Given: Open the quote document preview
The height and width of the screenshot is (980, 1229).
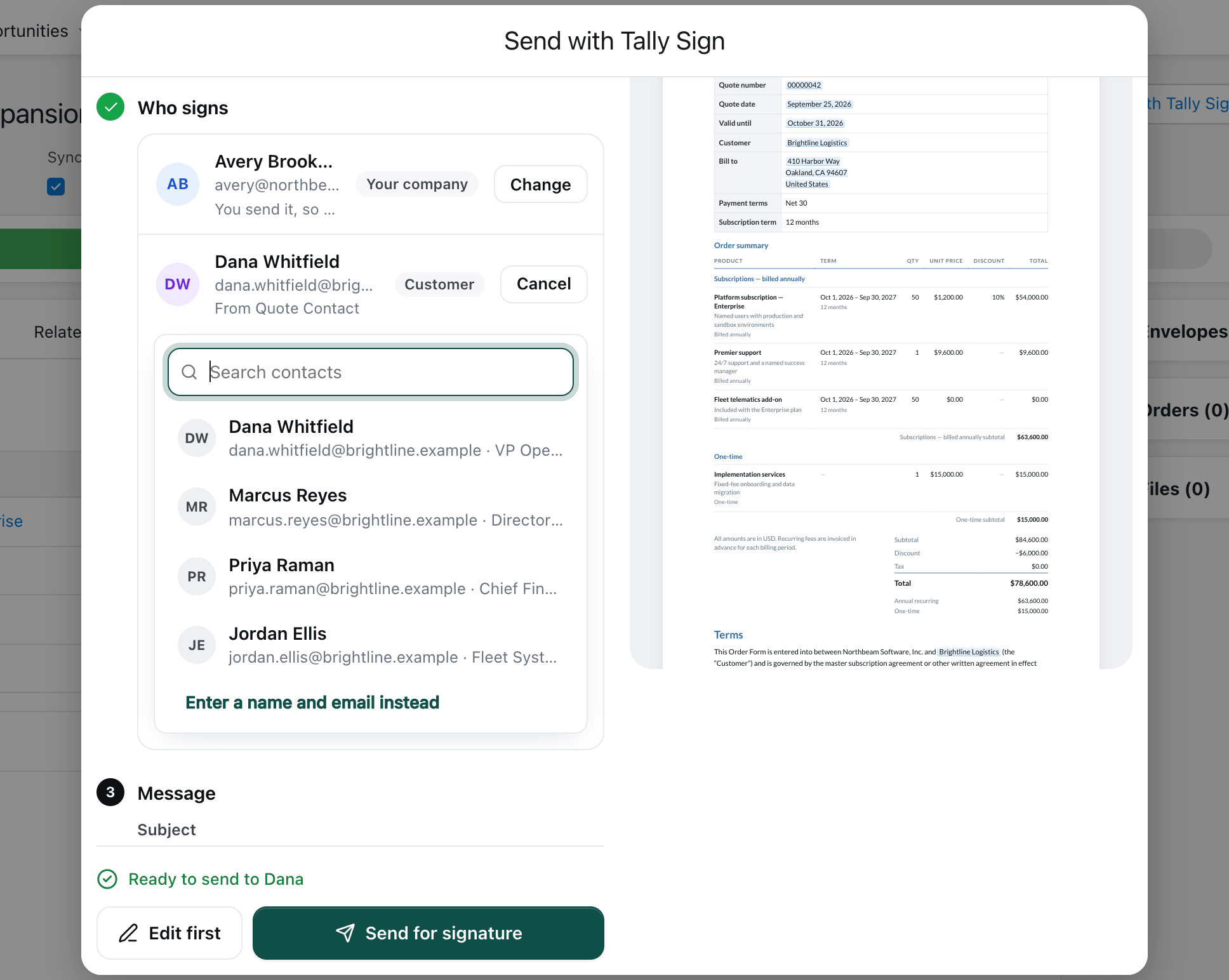Looking at the screenshot, I should coord(881,373).
